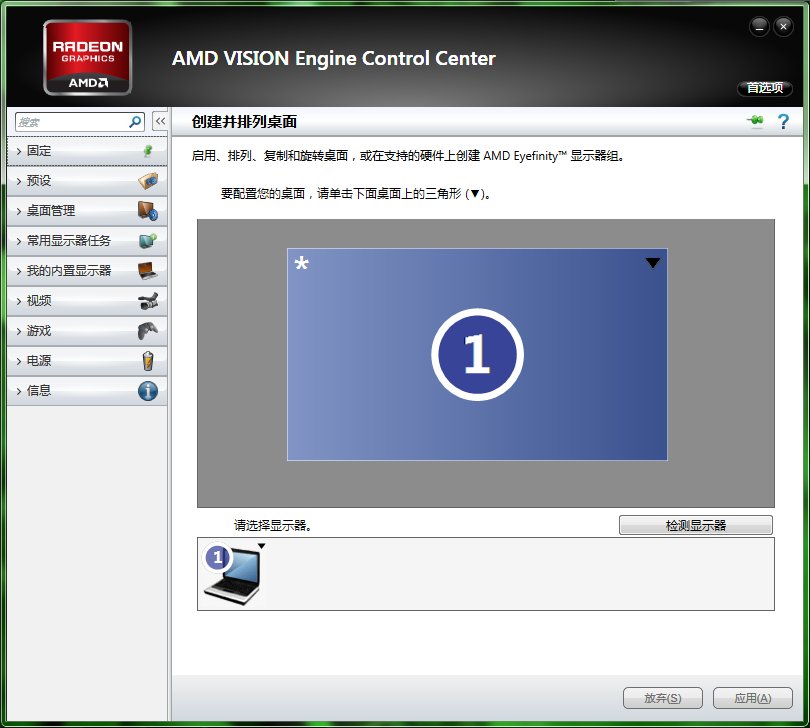Open laptop display thumbnail triangle menu
This screenshot has height=728, width=810.
[261, 546]
